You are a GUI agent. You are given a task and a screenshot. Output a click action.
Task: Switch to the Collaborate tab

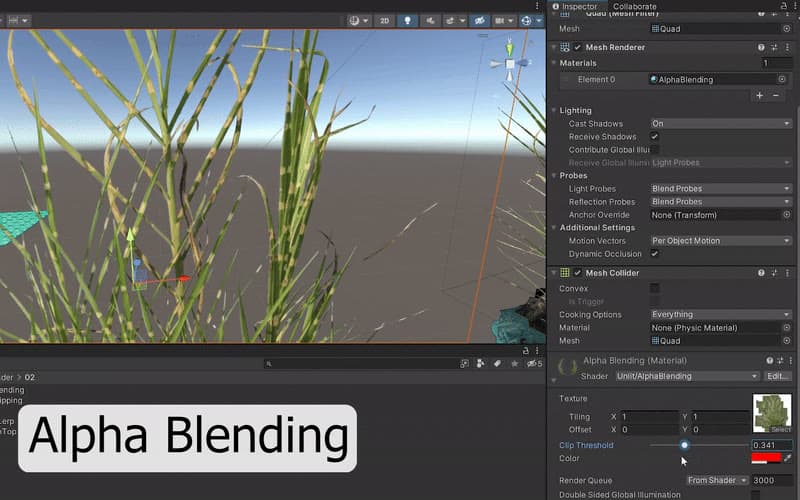pos(635,6)
